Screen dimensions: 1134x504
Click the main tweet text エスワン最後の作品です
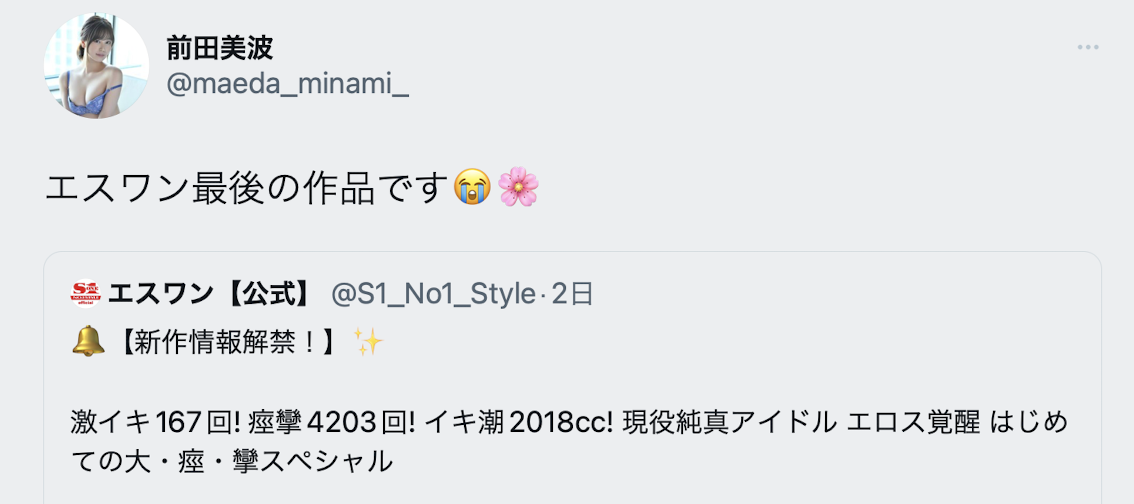[x=245, y=187]
